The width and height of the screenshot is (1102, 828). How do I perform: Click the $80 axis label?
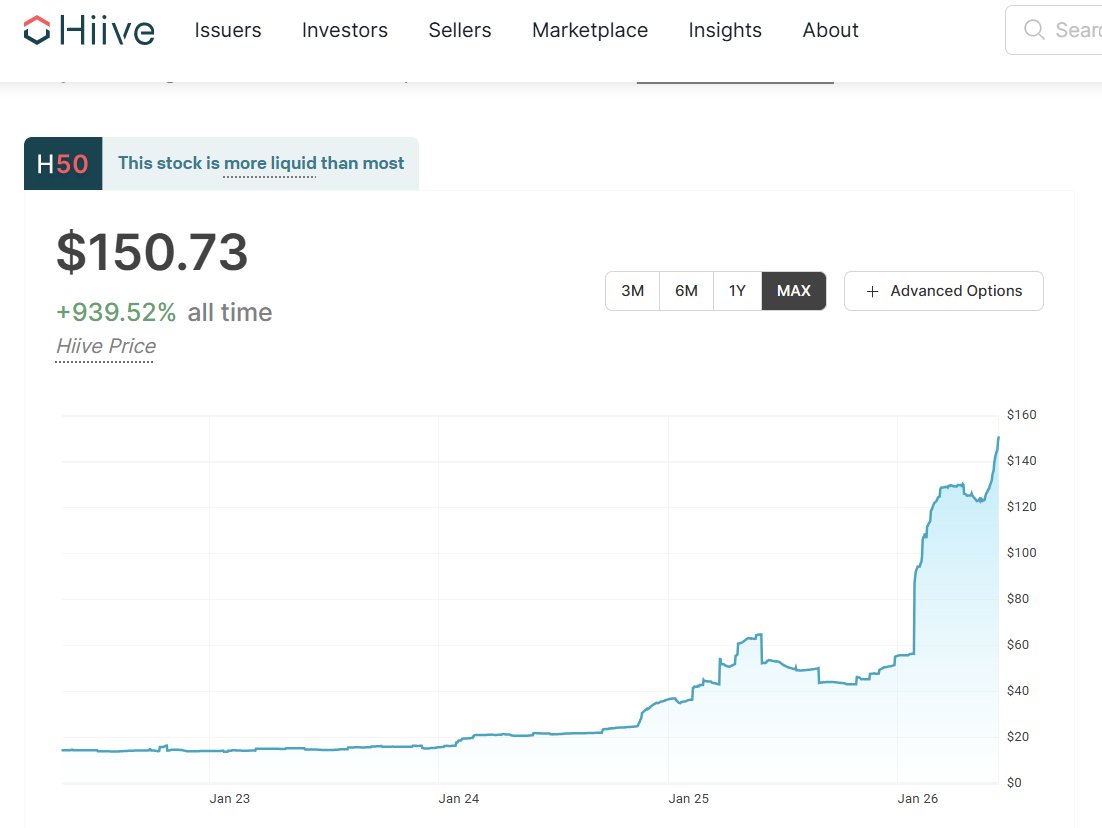[1018, 599]
